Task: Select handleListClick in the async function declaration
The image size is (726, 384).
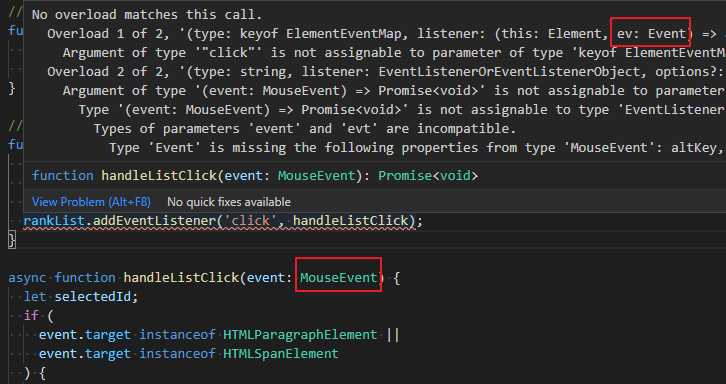Action: point(181,277)
